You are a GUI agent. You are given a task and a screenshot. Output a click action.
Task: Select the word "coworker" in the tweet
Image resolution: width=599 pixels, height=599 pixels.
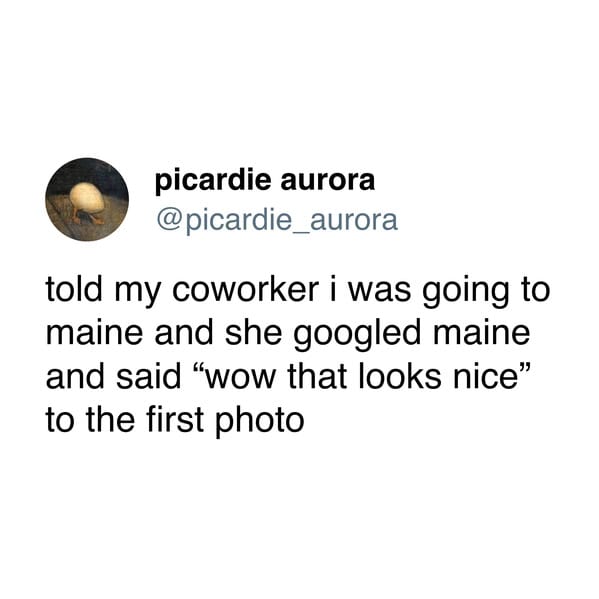click(x=245, y=289)
